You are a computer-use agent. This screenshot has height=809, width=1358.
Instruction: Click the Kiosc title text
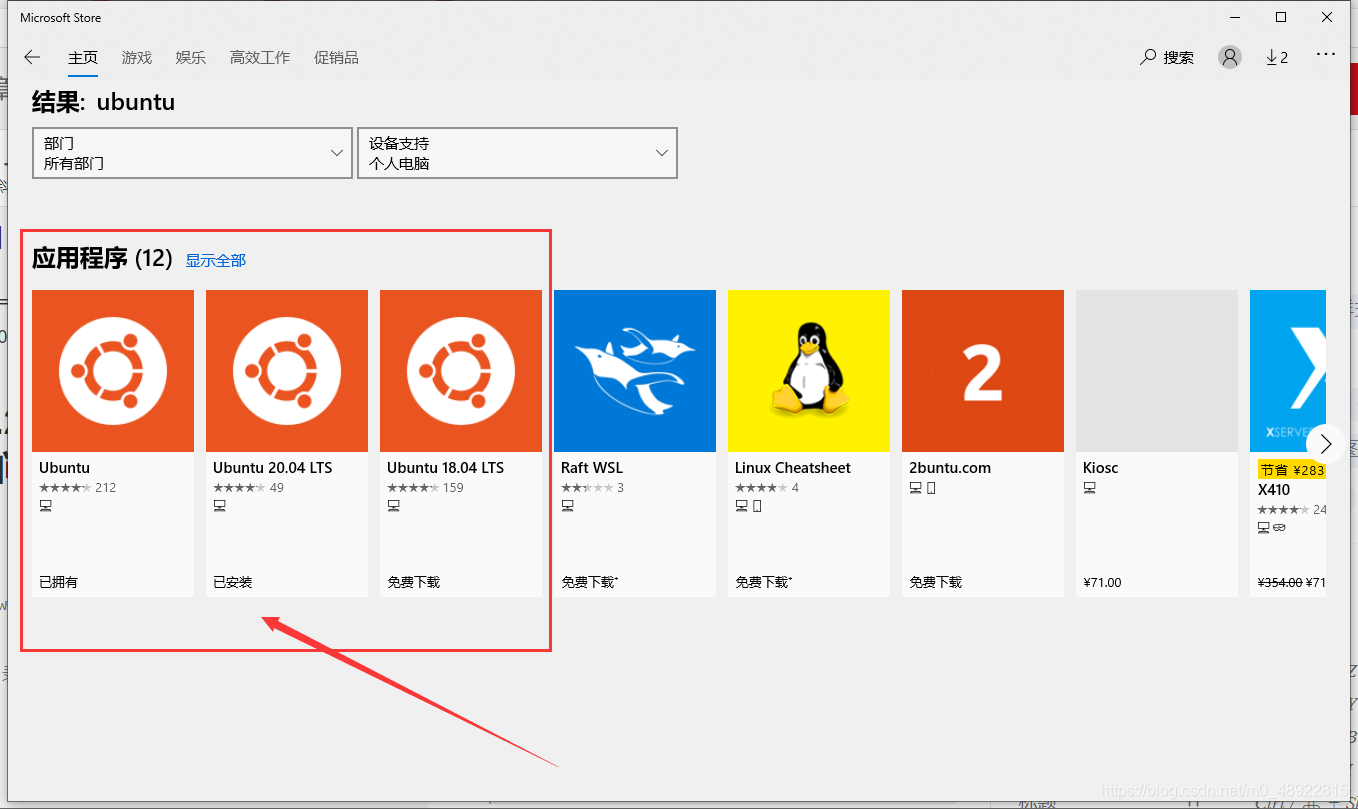pyautogui.click(x=1100, y=468)
